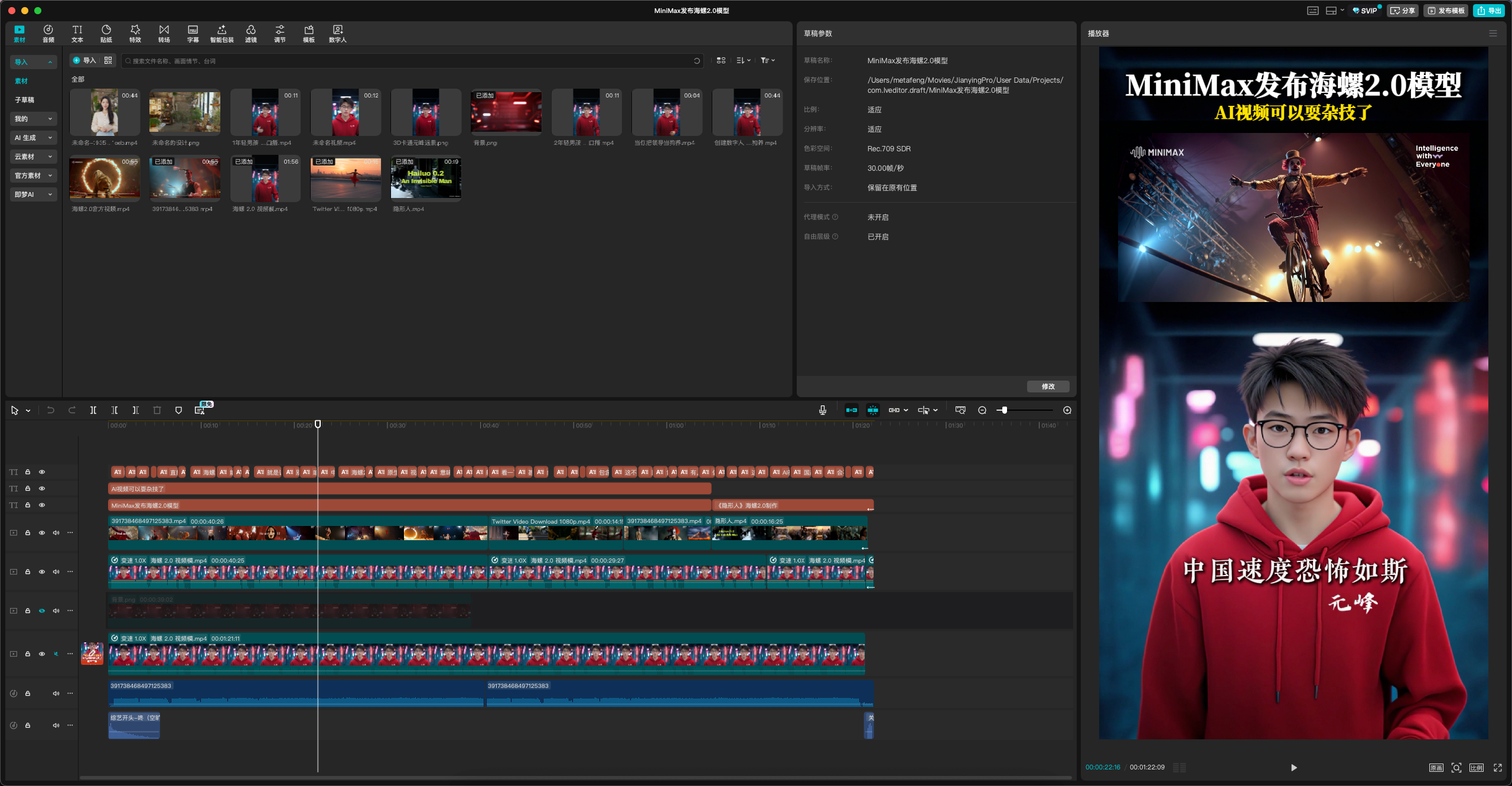Open the 贴纸 stickers tab
The image size is (1512, 786).
[106, 34]
